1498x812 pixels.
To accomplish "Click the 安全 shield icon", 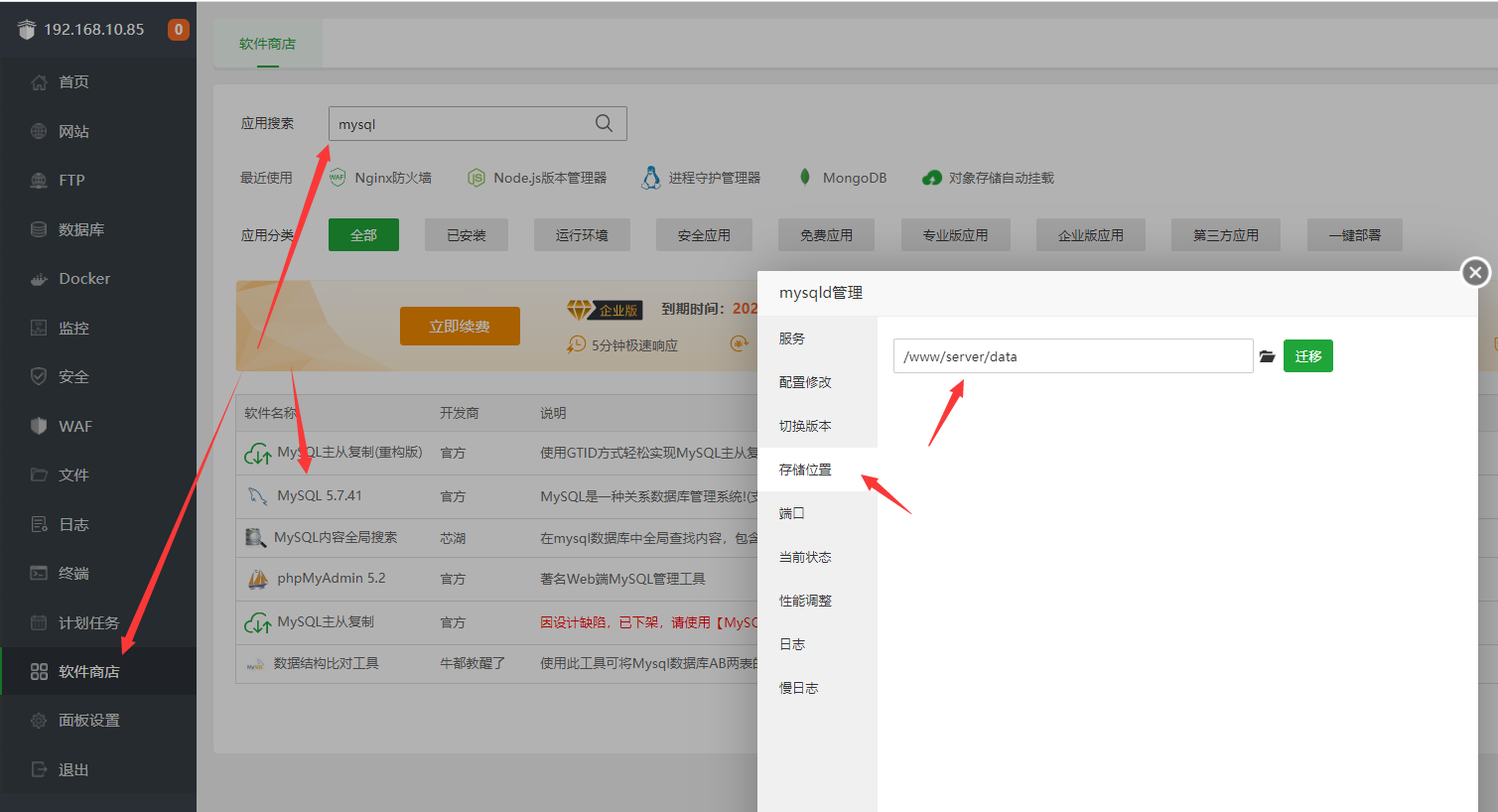I will 39,376.
